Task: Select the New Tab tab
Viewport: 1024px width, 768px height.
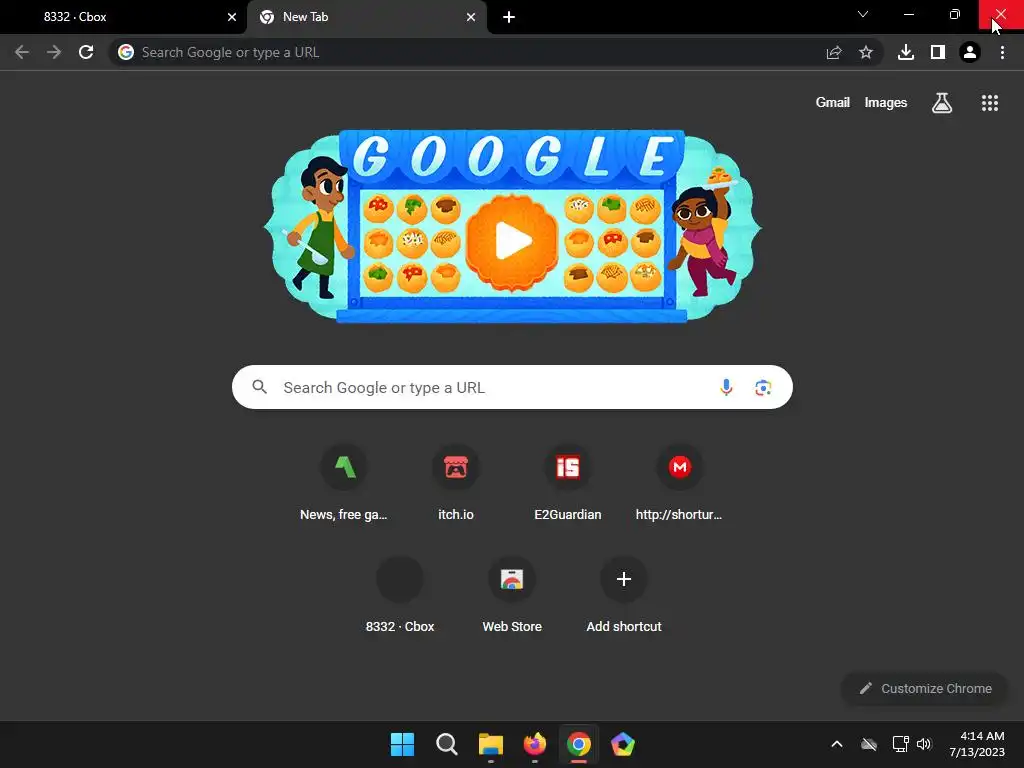Action: pos(366,17)
